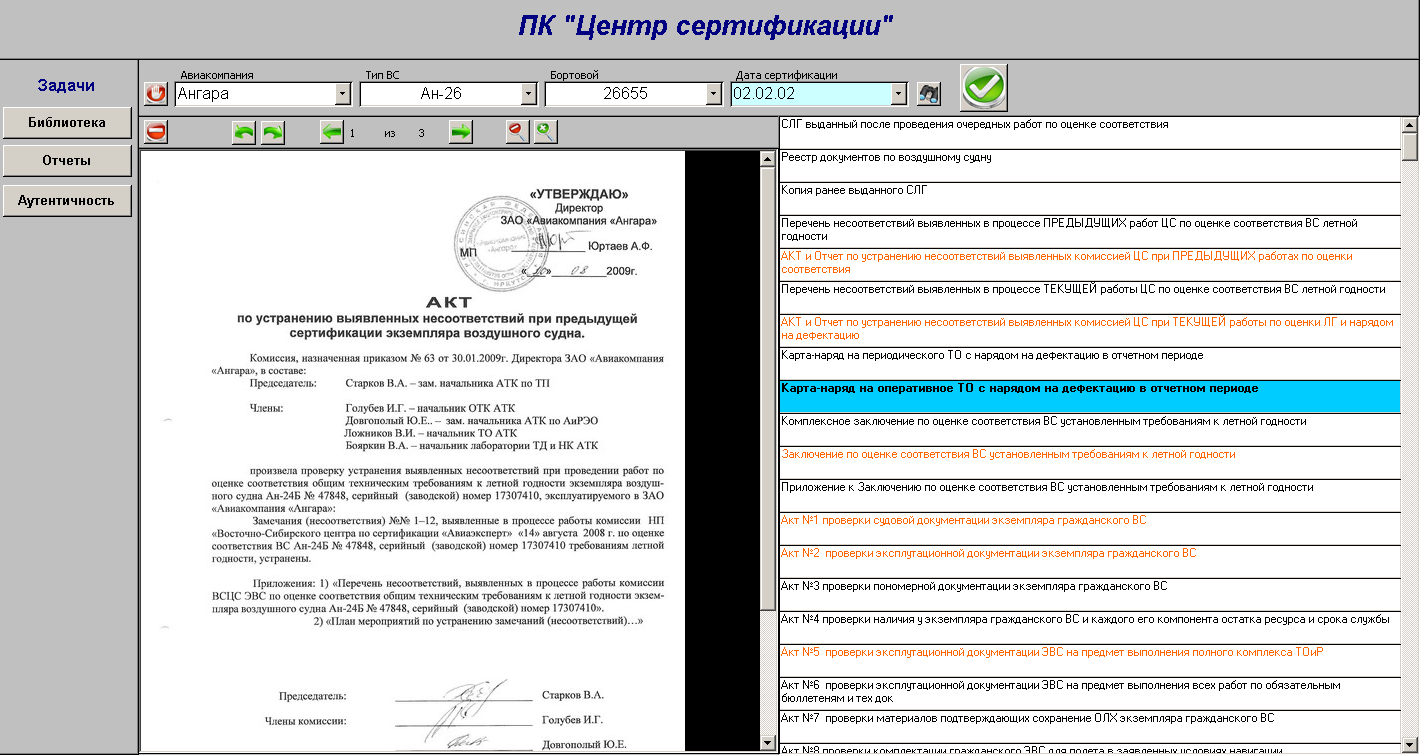Click the red power icon beside Авиакомпания
Viewport: 1420px width, 755px height.
[x=155, y=94]
